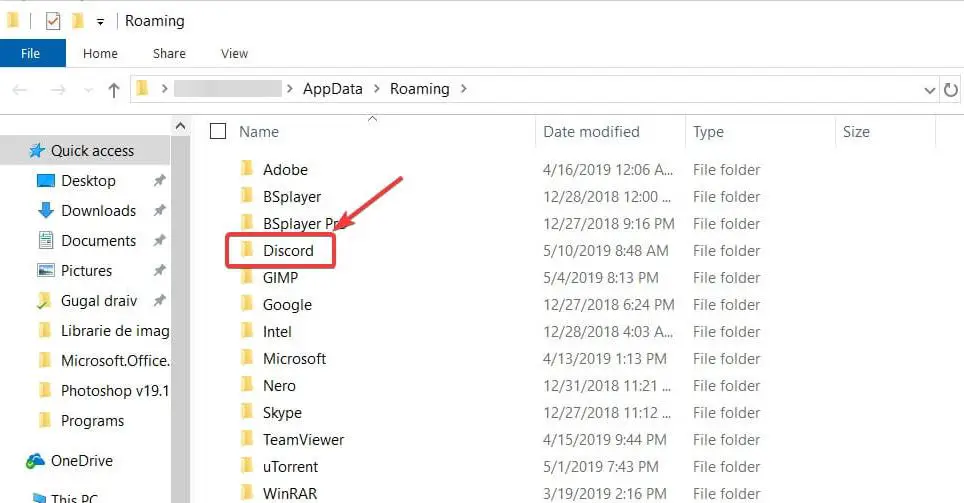Open Documents in the navigation pane
The width and height of the screenshot is (964, 503).
(x=98, y=241)
